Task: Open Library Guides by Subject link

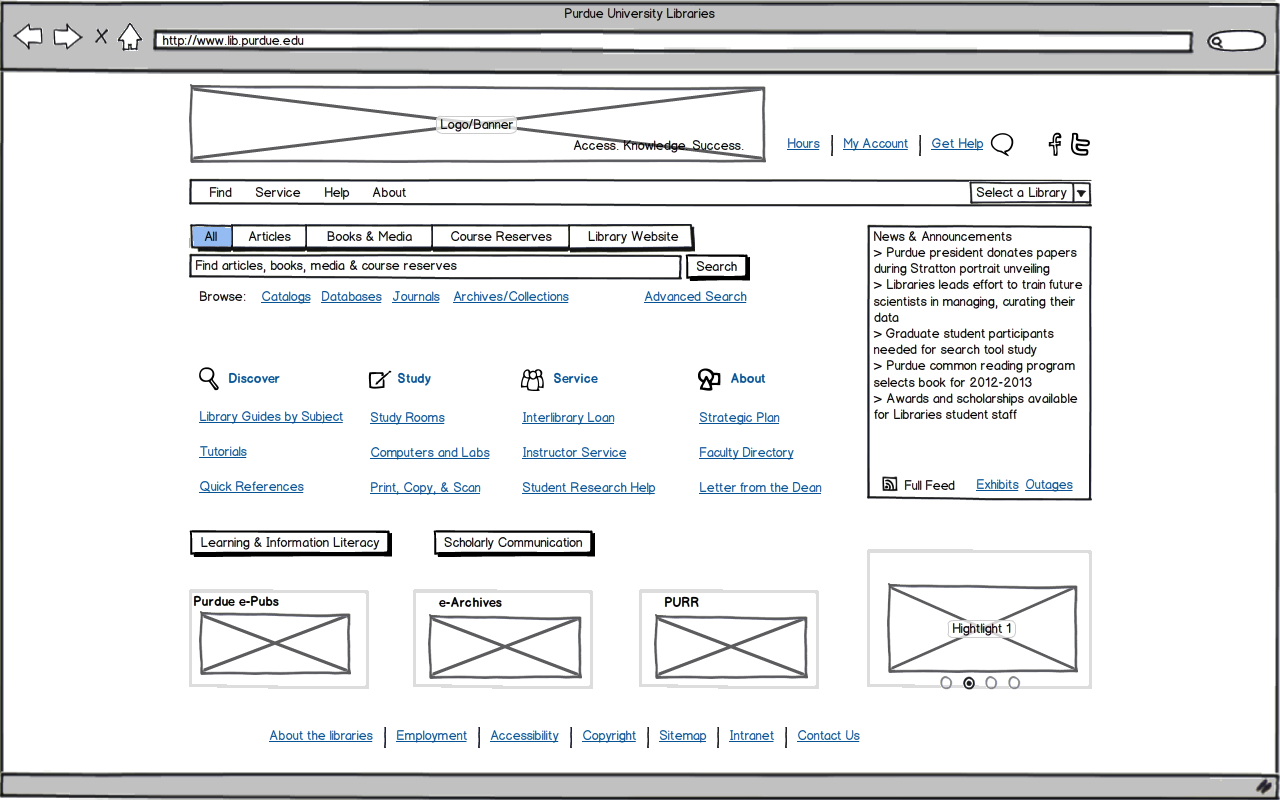Action: (271, 417)
